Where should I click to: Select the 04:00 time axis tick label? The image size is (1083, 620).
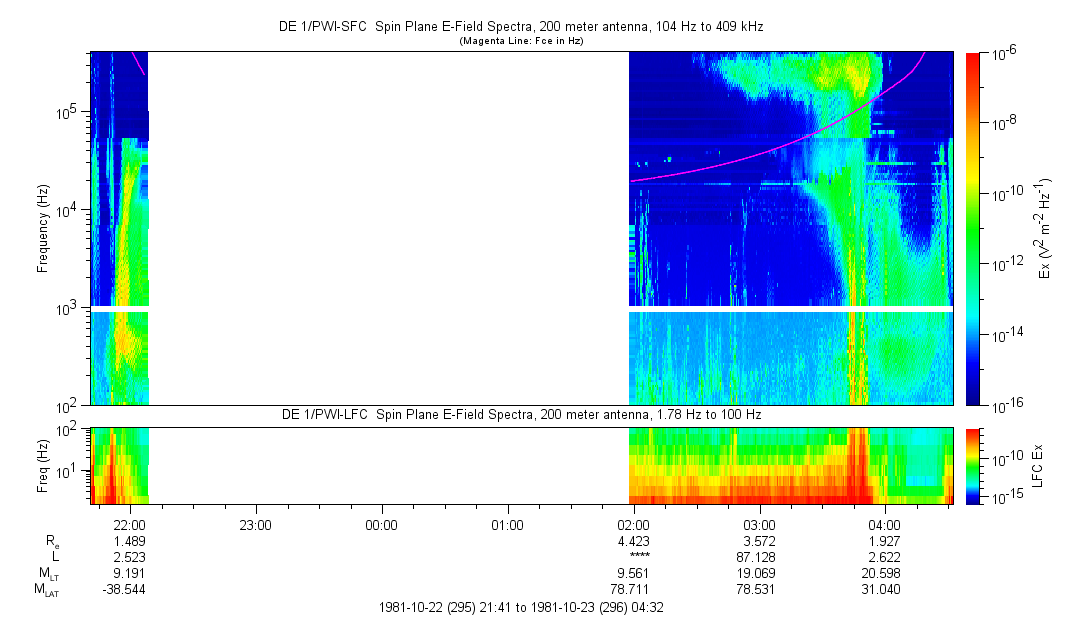[885, 525]
